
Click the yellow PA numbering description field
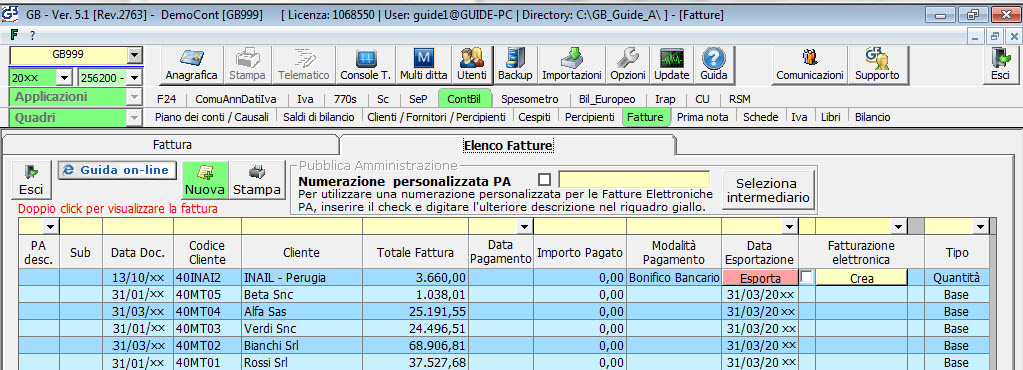tap(634, 179)
